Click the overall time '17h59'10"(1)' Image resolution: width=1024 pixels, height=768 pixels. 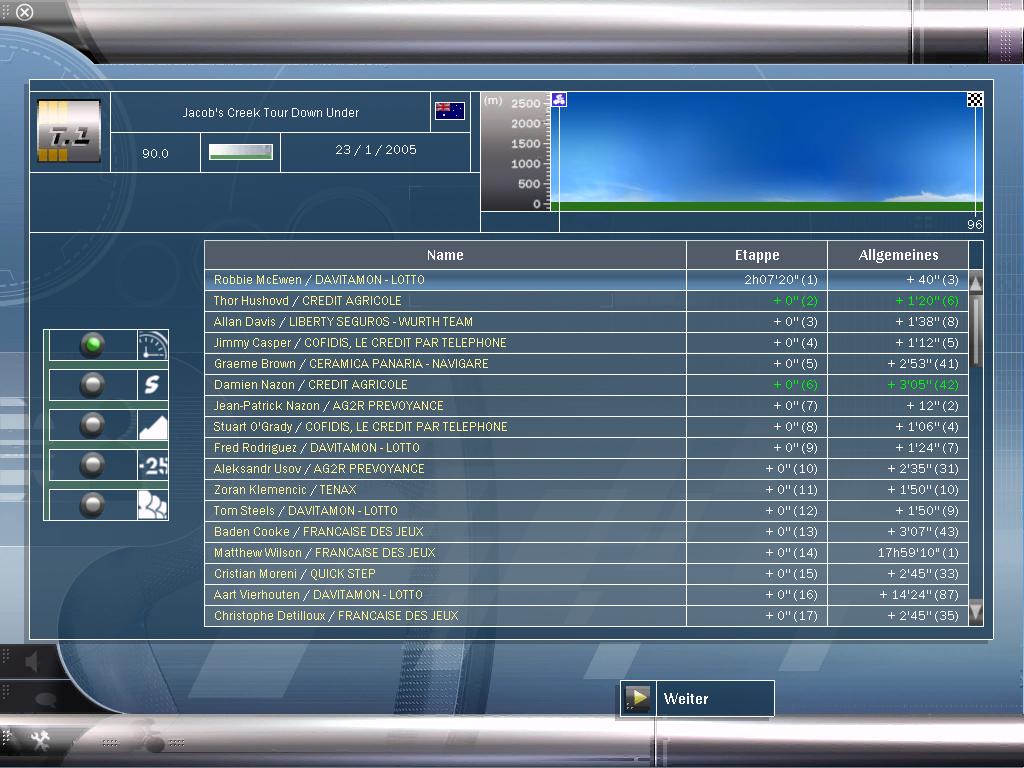tap(918, 552)
